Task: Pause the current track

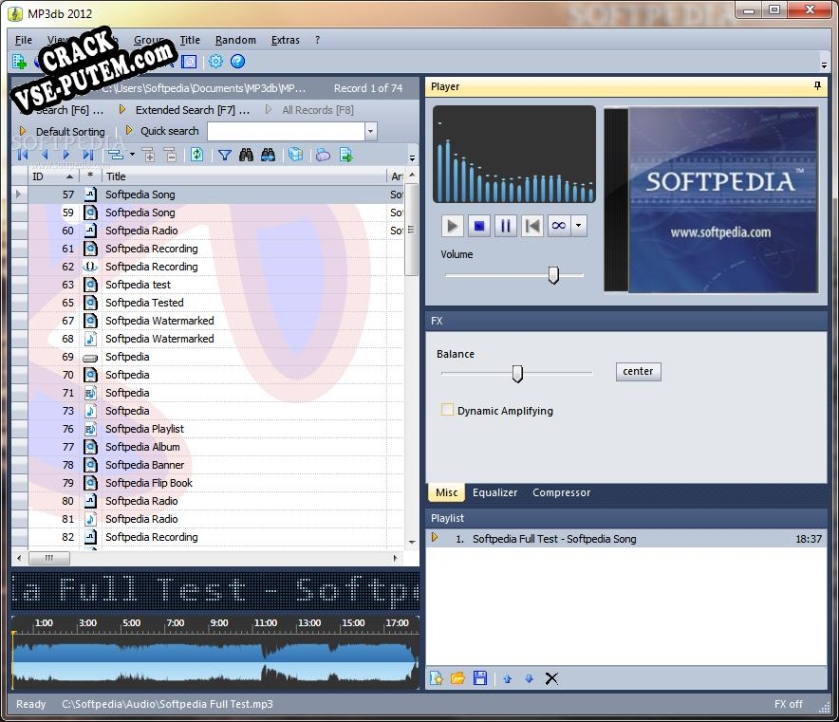Action: [506, 226]
